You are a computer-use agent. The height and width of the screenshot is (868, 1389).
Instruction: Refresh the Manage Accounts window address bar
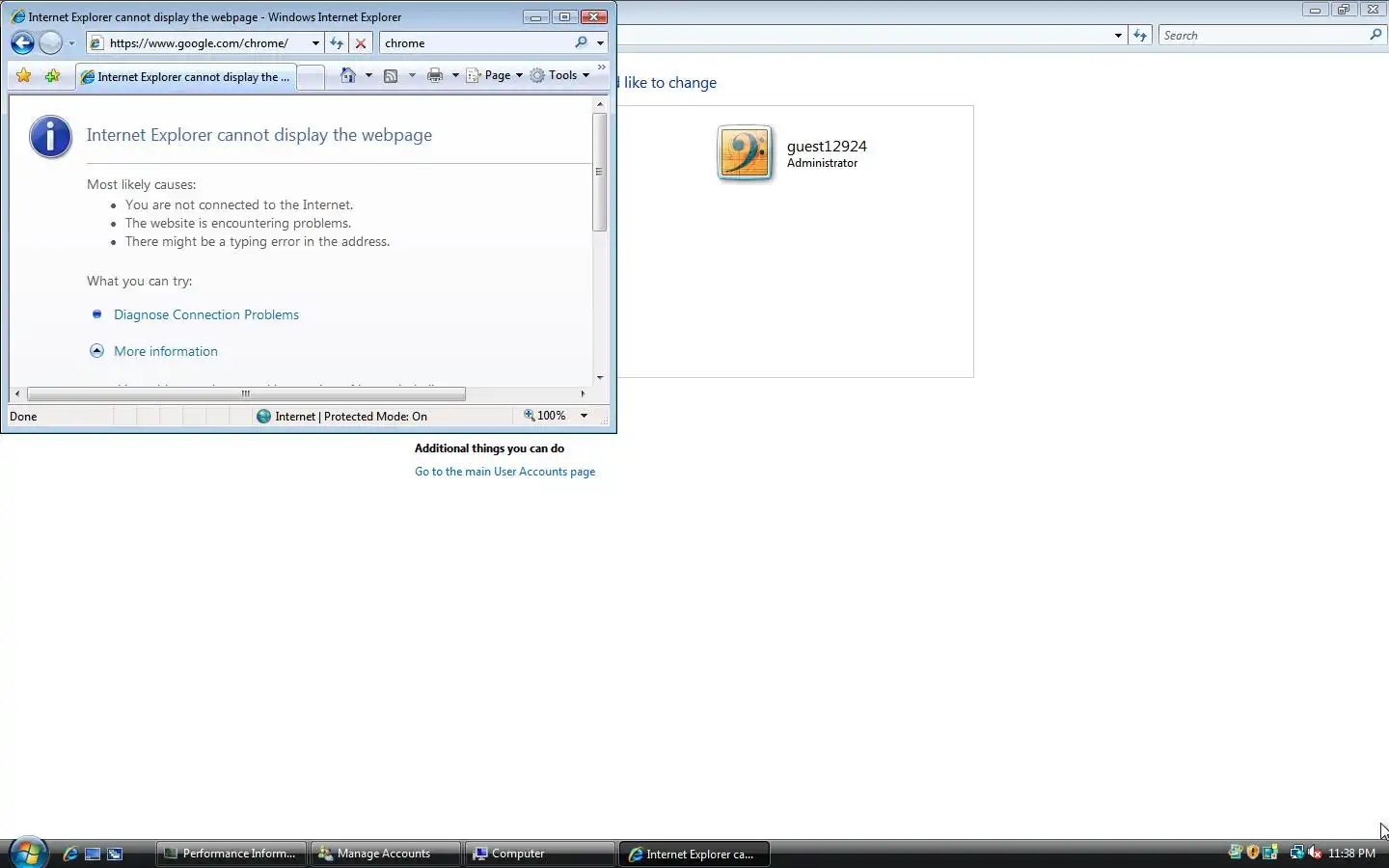pyautogui.click(x=1140, y=36)
